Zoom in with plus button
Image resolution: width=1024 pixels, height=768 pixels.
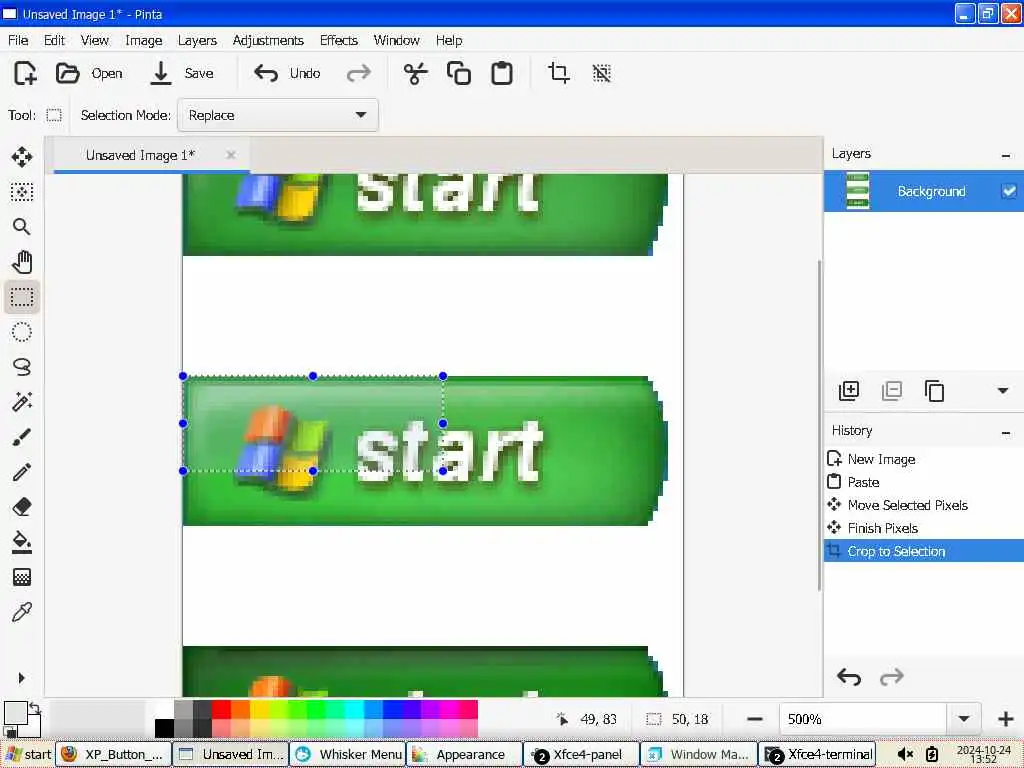1006,719
